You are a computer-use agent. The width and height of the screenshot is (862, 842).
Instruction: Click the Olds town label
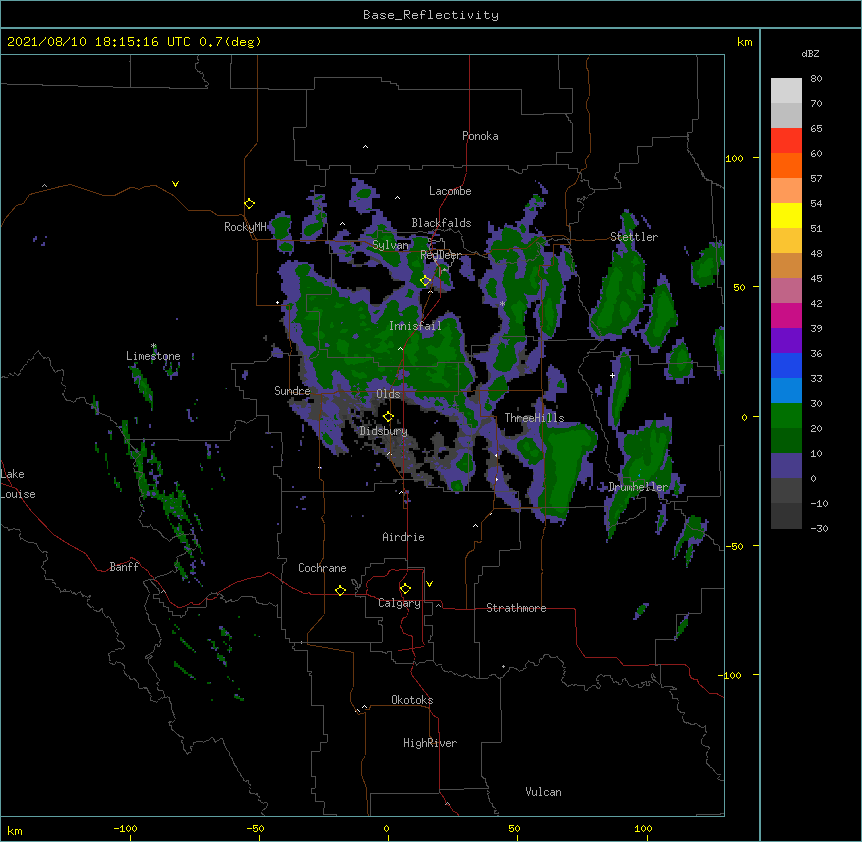click(388, 394)
